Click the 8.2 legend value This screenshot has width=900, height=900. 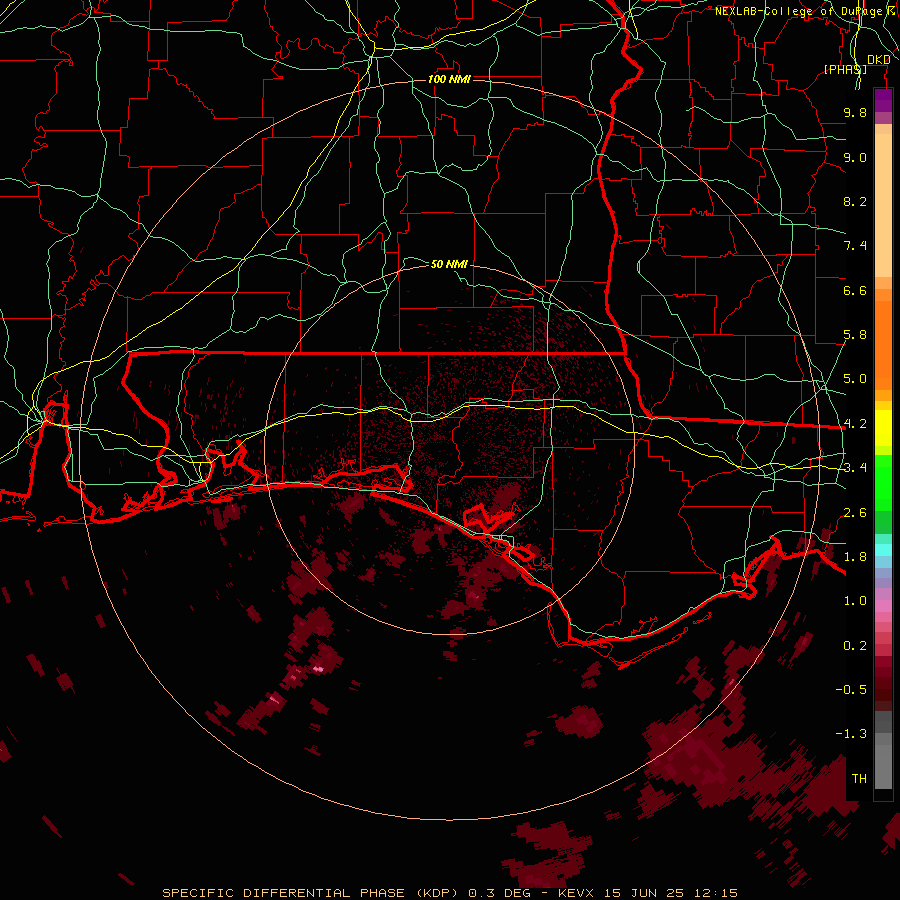click(x=855, y=201)
